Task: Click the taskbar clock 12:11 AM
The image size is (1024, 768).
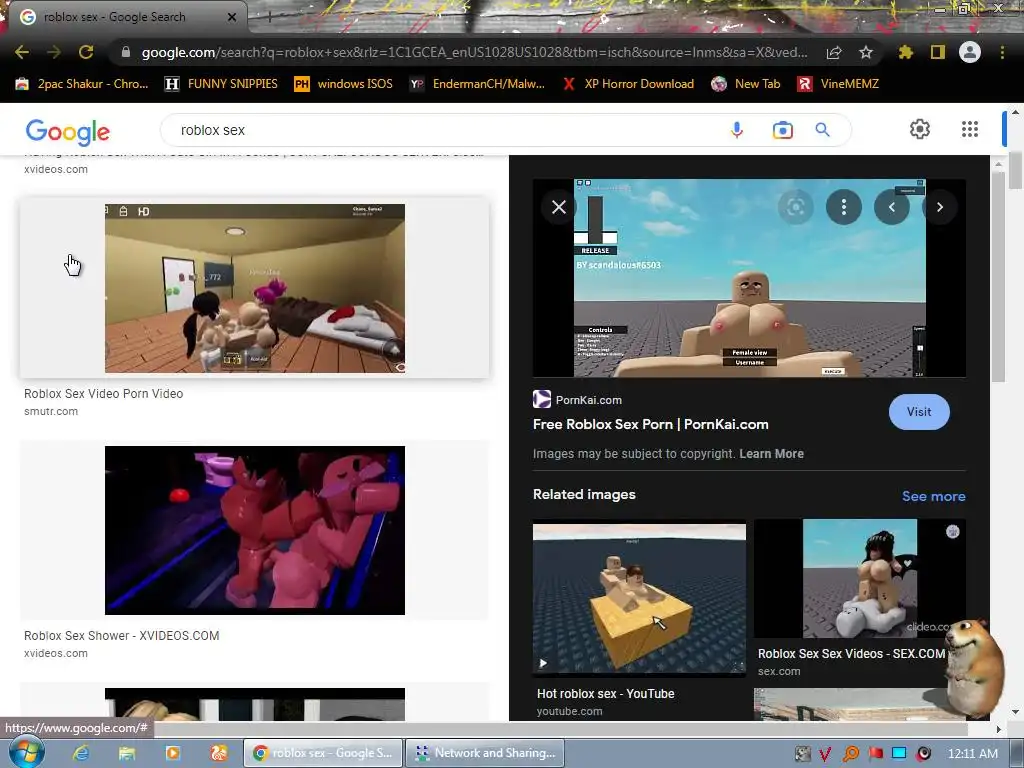Action: point(972,754)
